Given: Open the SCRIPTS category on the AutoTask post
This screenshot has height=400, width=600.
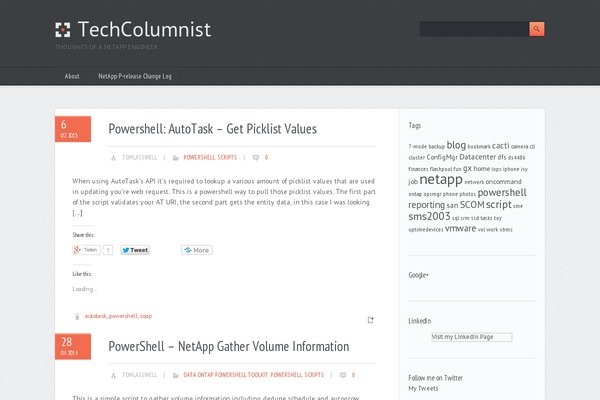Looking at the screenshot, I should (227, 157).
